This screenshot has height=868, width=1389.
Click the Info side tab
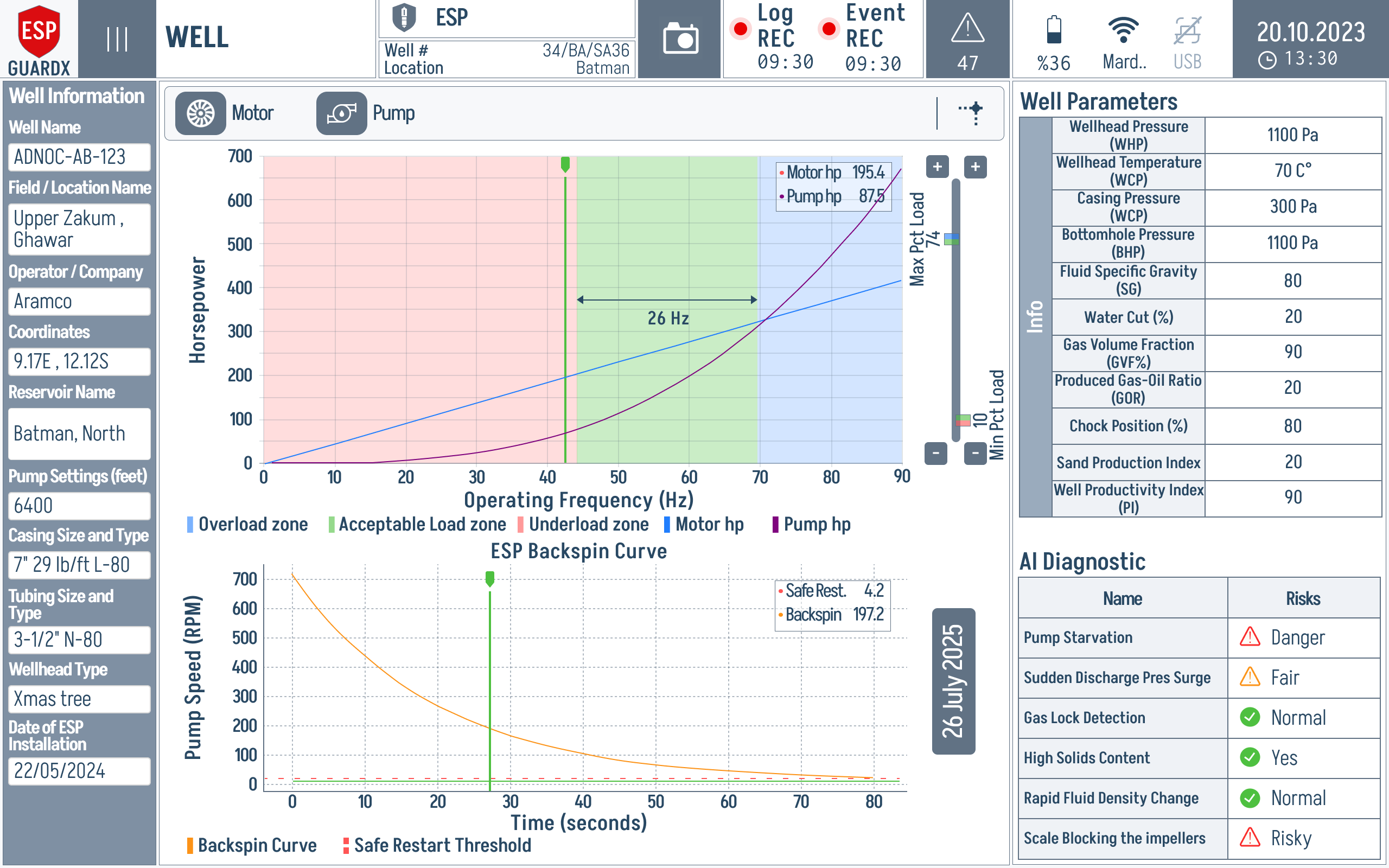coord(1035,317)
